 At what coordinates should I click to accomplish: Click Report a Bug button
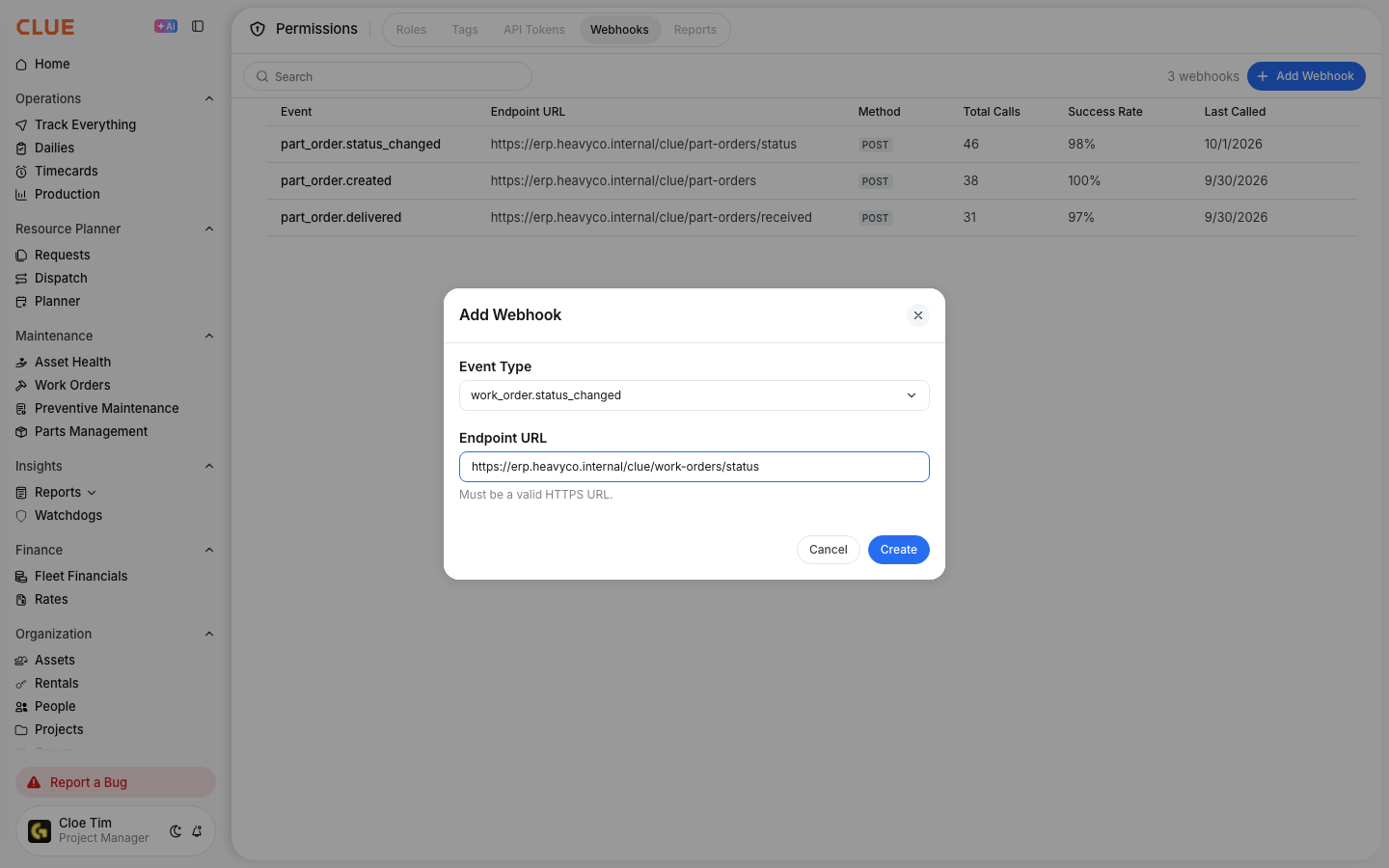point(116,782)
